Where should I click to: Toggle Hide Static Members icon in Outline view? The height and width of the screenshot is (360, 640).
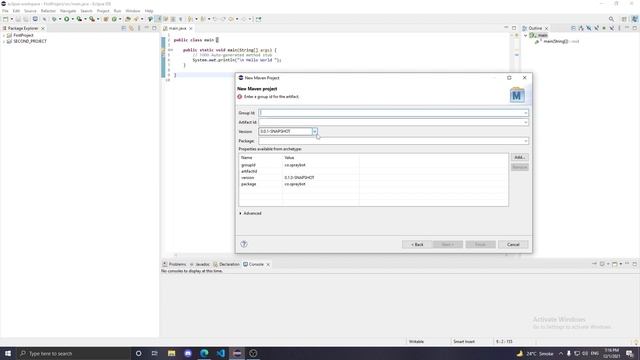point(596,28)
